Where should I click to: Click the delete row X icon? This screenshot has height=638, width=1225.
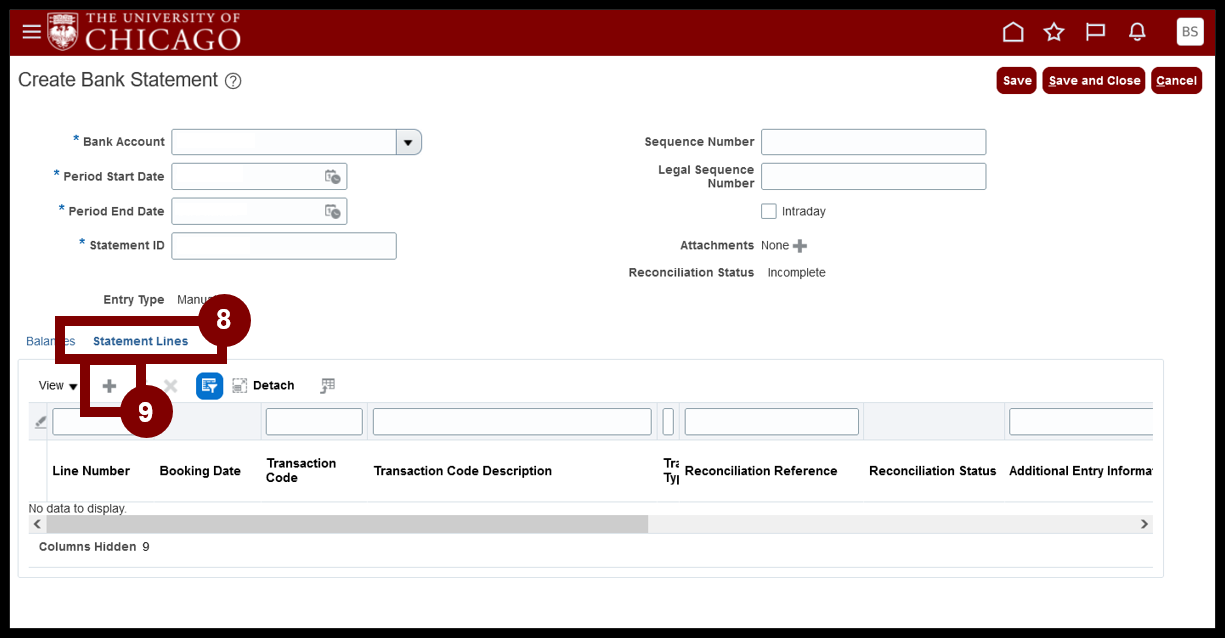point(170,386)
